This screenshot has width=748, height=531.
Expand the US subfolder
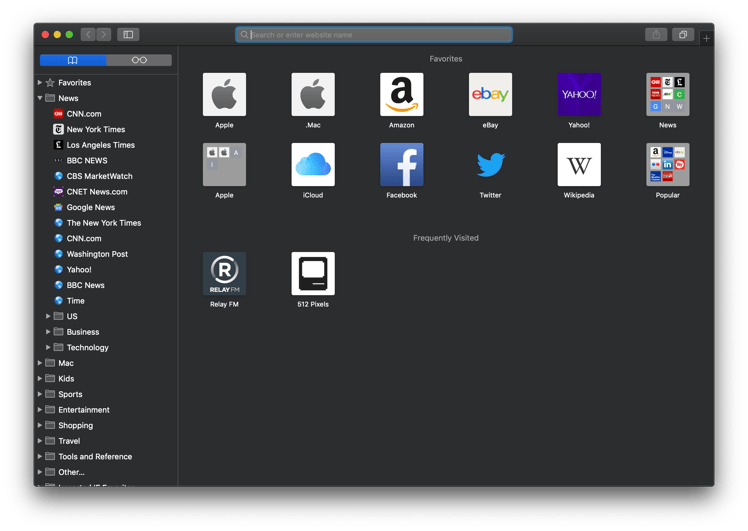(x=48, y=316)
